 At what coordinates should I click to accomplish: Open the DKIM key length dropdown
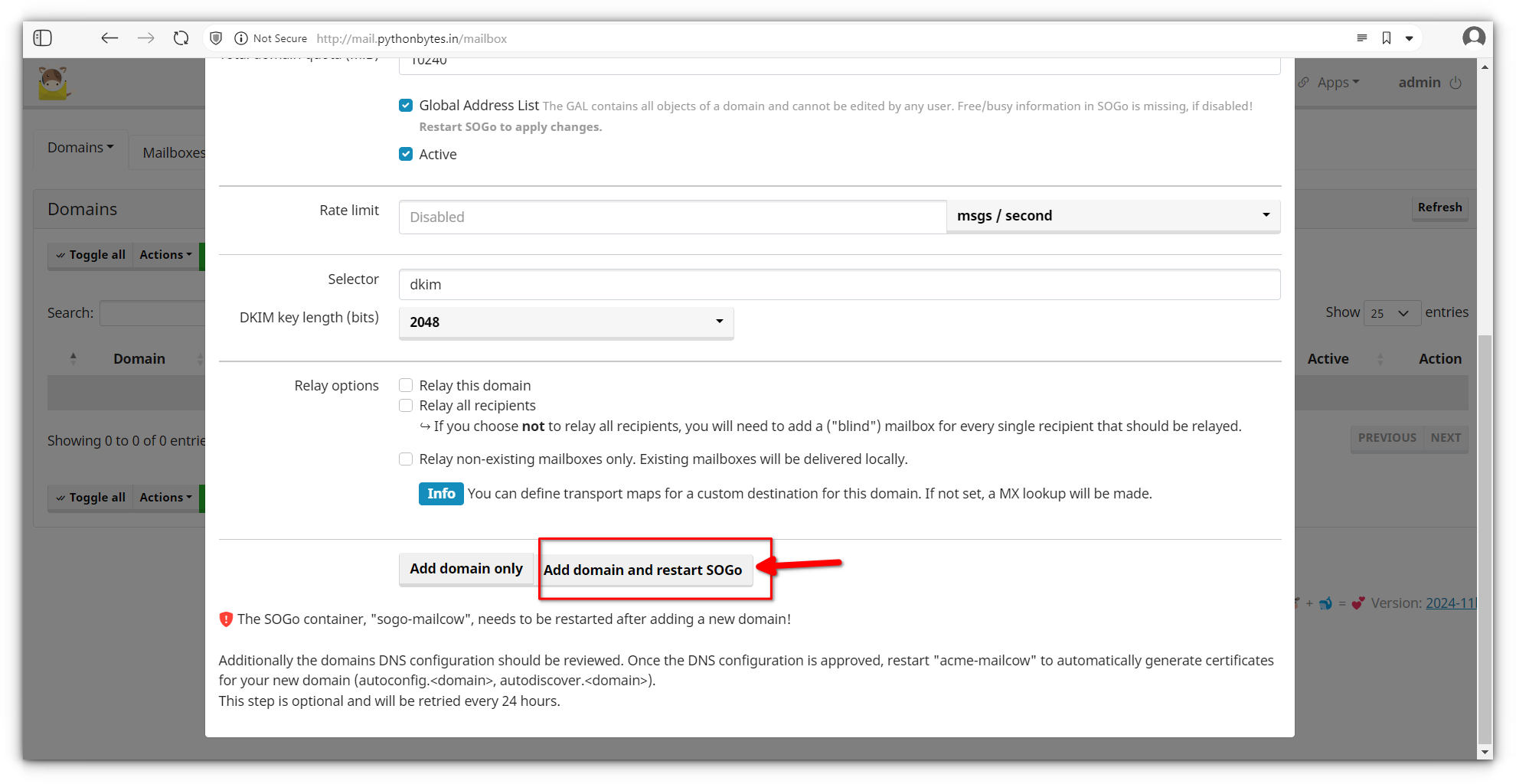click(565, 322)
